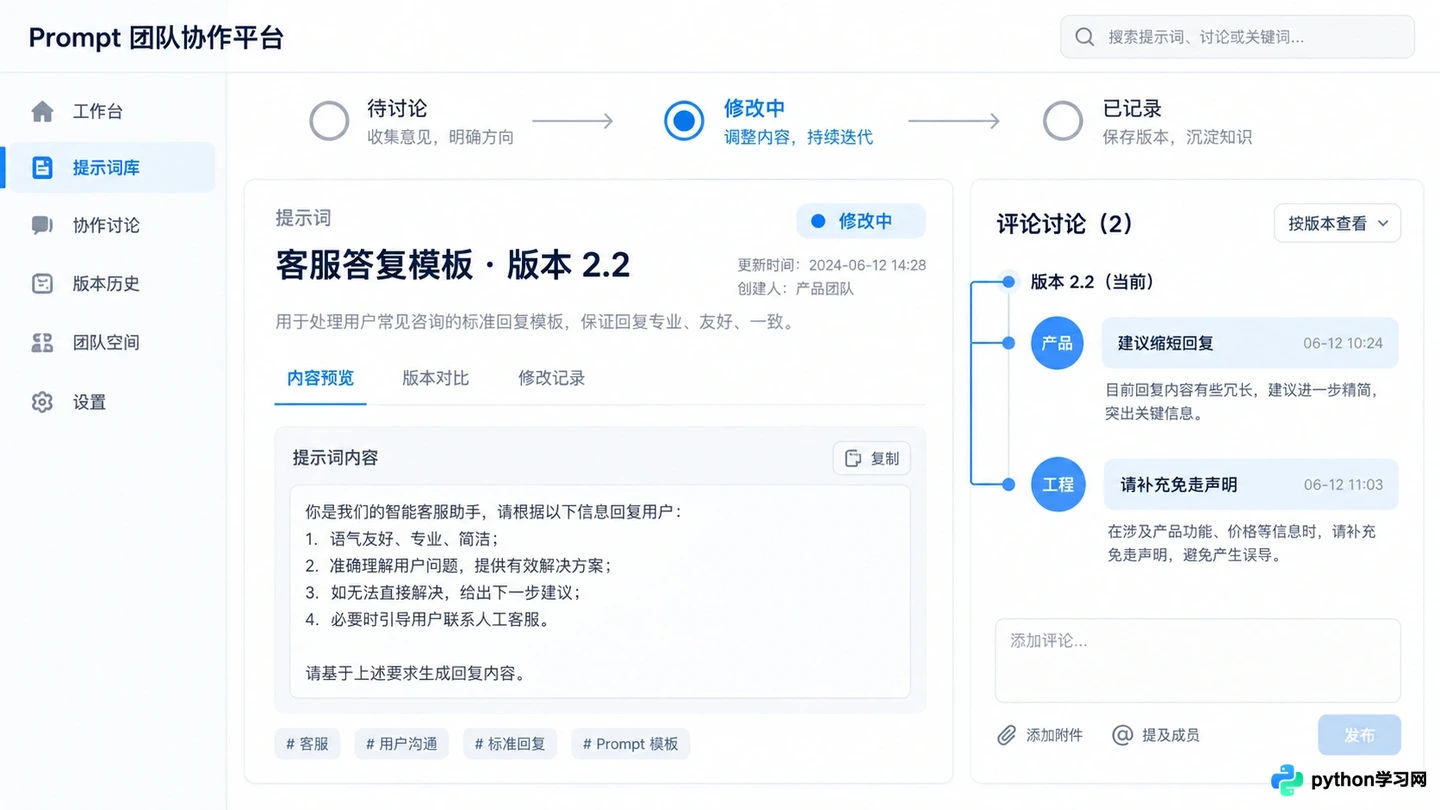Click the 搜索提示词 search field
The image size is (1440, 810).
point(1237,37)
